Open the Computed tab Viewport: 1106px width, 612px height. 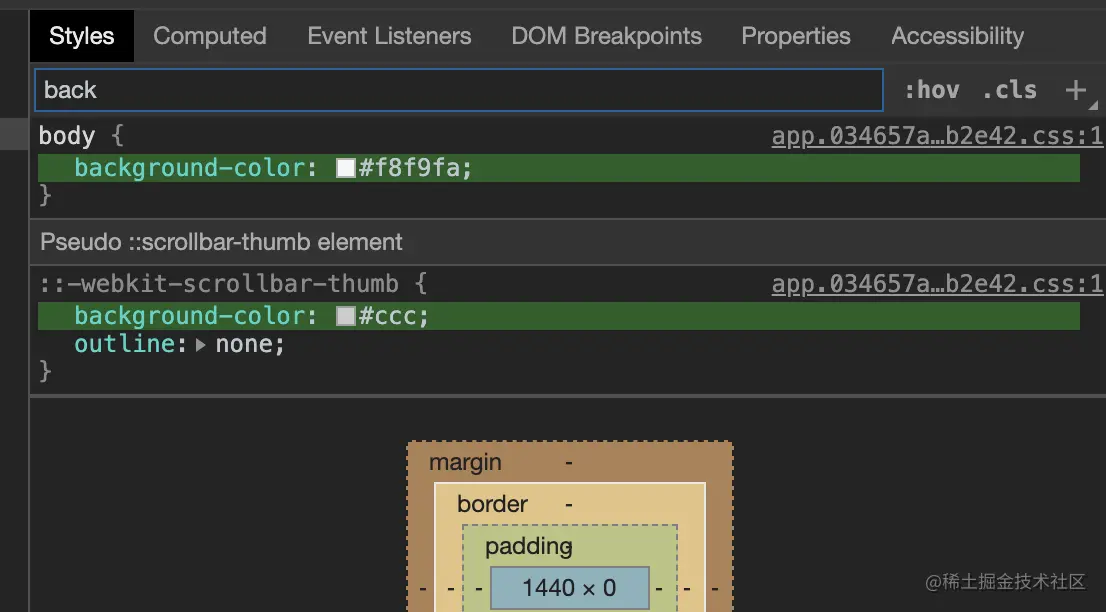pyautogui.click(x=210, y=36)
